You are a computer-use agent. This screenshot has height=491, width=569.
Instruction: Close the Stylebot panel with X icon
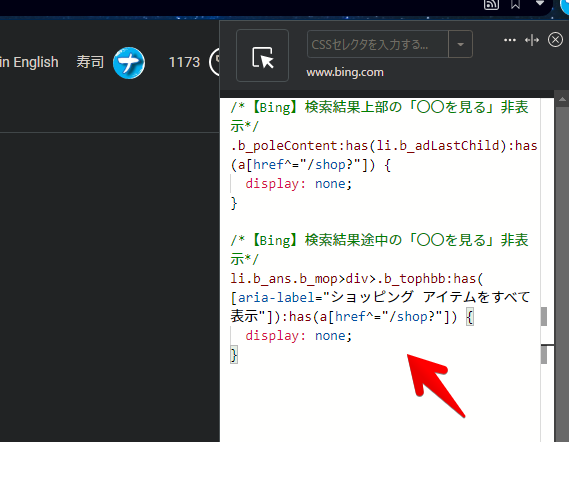point(555,40)
